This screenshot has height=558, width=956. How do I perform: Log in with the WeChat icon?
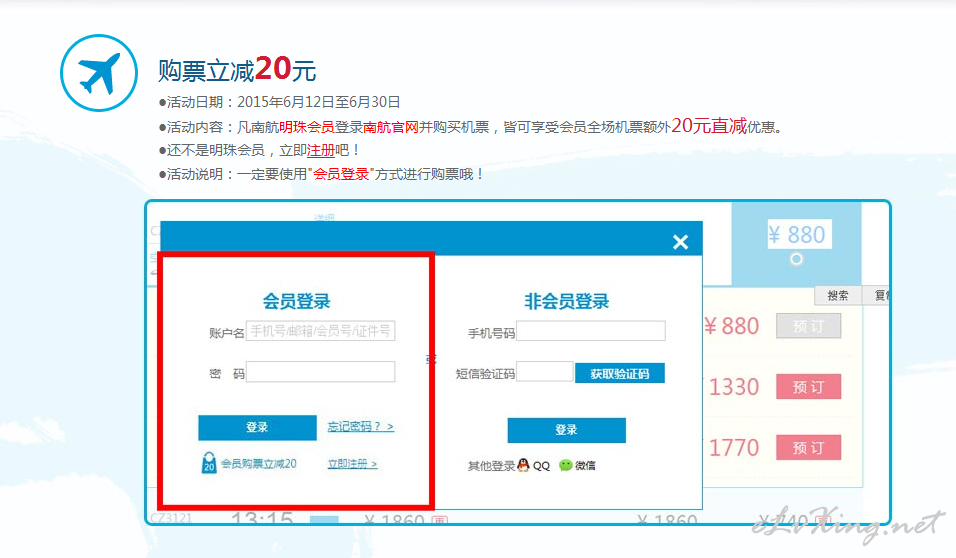(566, 465)
